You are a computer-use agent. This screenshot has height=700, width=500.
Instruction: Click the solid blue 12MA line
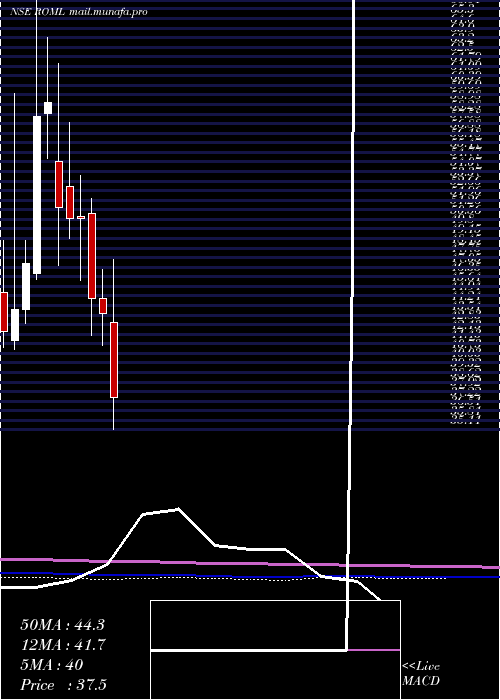tap(250, 575)
